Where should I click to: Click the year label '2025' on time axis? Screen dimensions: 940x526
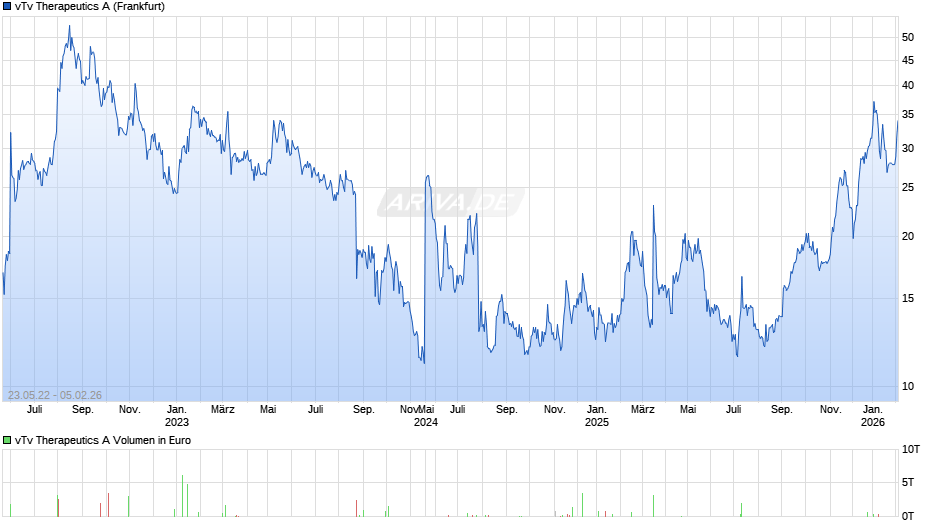tap(596, 422)
